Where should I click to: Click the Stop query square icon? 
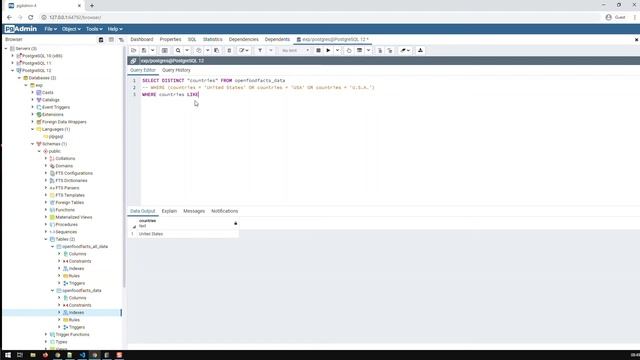pyautogui.click(x=318, y=51)
